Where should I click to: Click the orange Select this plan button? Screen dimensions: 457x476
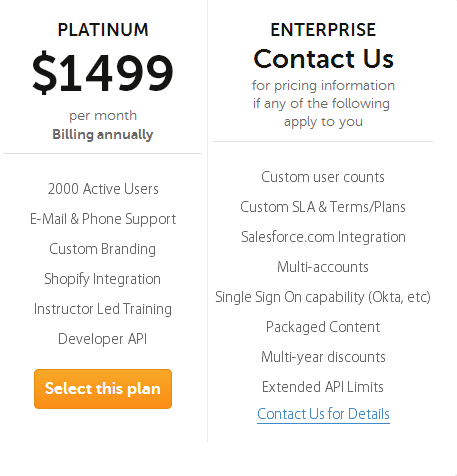(103, 389)
